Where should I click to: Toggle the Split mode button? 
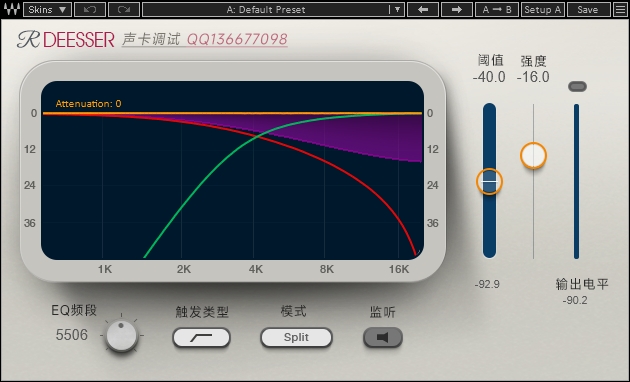click(x=296, y=337)
